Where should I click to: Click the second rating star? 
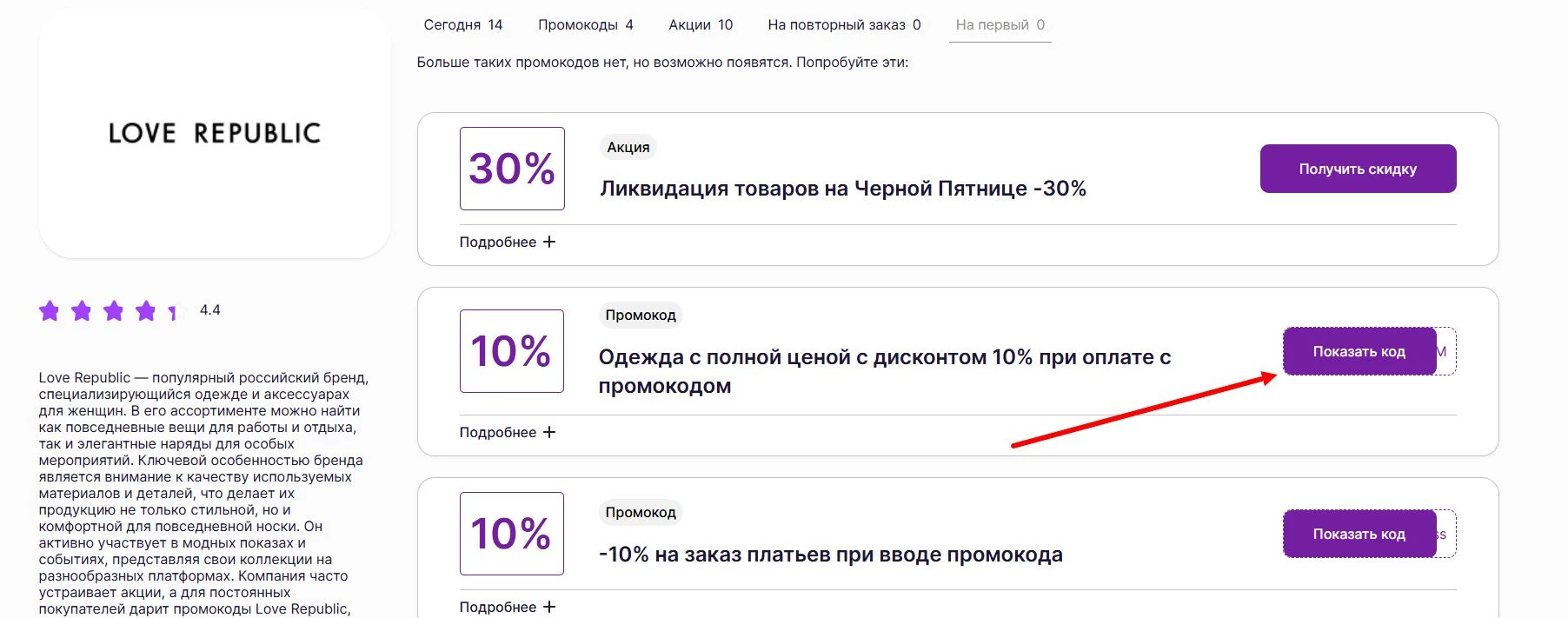tap(82, 310)
